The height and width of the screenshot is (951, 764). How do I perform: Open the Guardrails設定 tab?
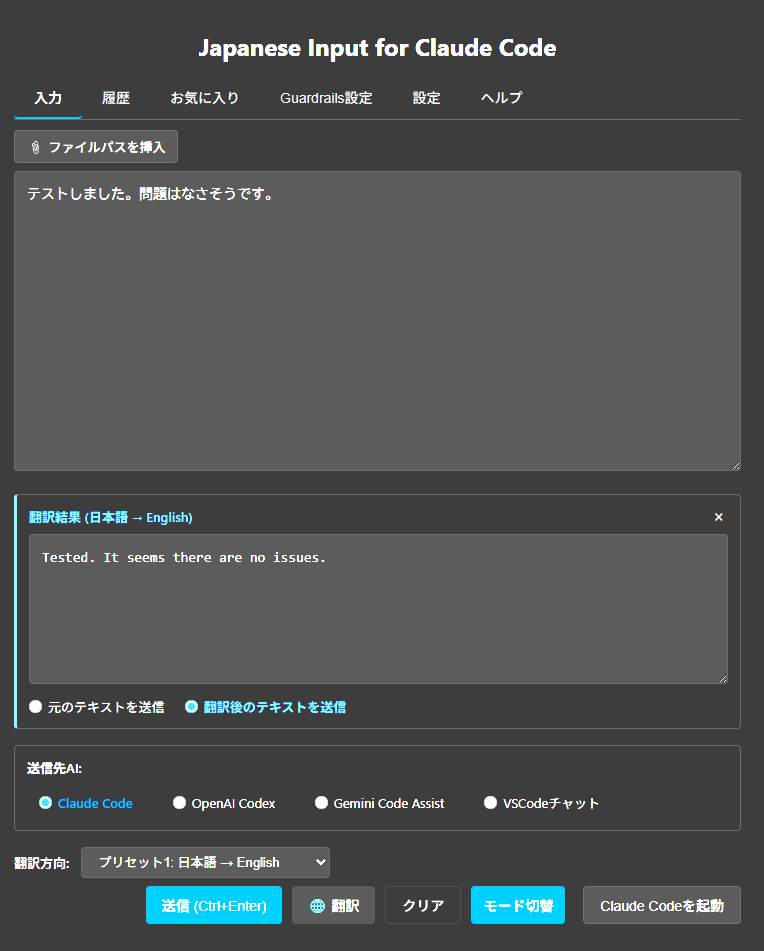[326, 98]
